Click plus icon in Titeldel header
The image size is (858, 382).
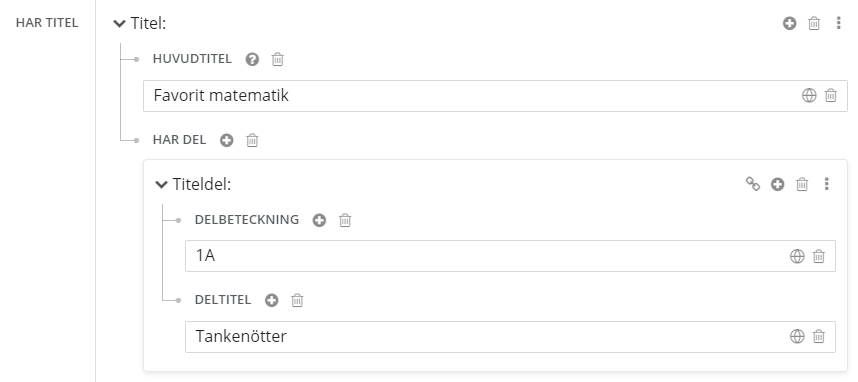click(x=778, y=184)
